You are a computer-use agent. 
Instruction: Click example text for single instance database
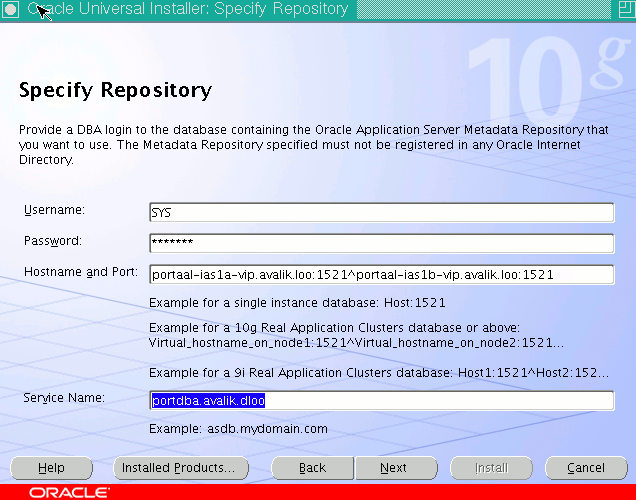tap(297, 303)
